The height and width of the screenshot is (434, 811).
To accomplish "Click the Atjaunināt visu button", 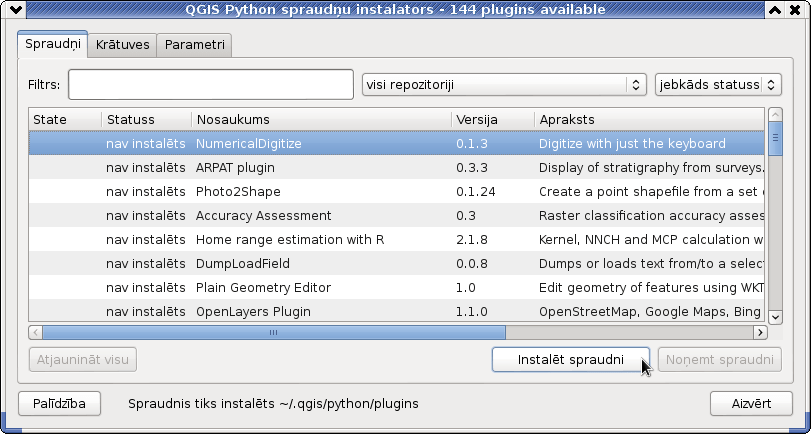I will coord(83,360).
